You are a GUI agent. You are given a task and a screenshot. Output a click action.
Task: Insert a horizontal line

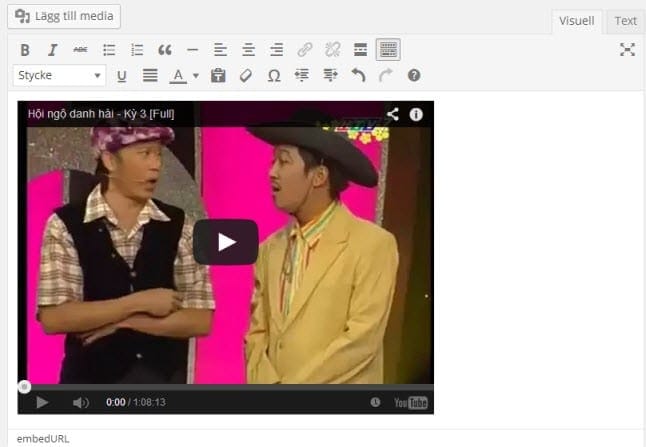tap(192, 50)
